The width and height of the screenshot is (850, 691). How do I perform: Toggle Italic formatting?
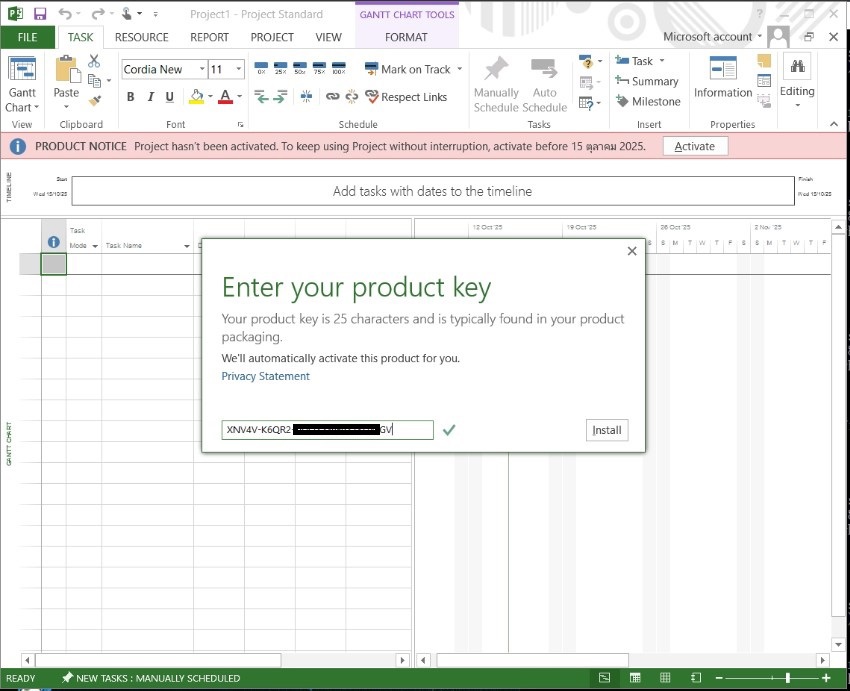[150, 97]
